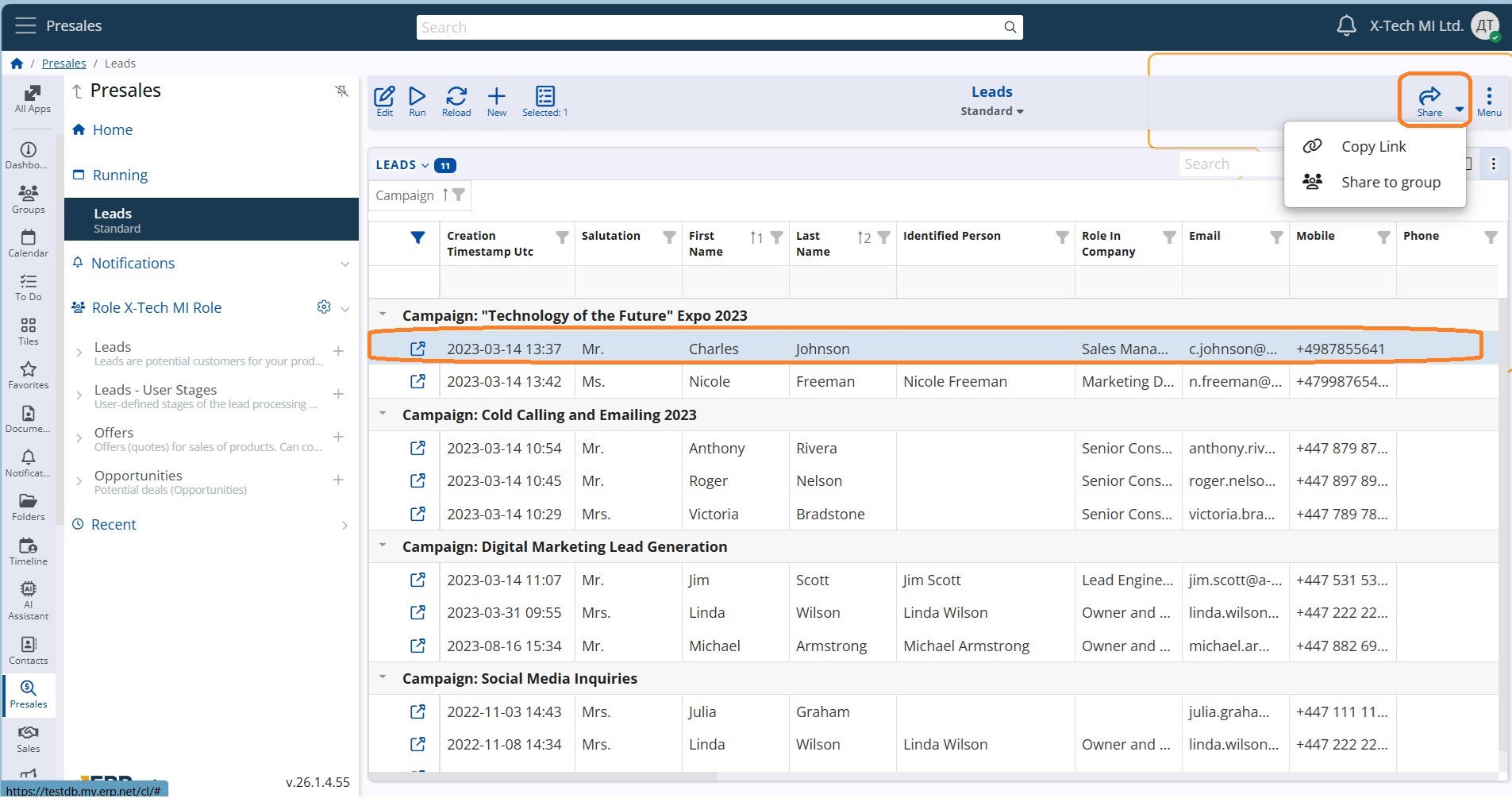Viewport: 1512px width, 802px height.
Task: Open AI Assistant in left sidebar
Action: [29, 600]
